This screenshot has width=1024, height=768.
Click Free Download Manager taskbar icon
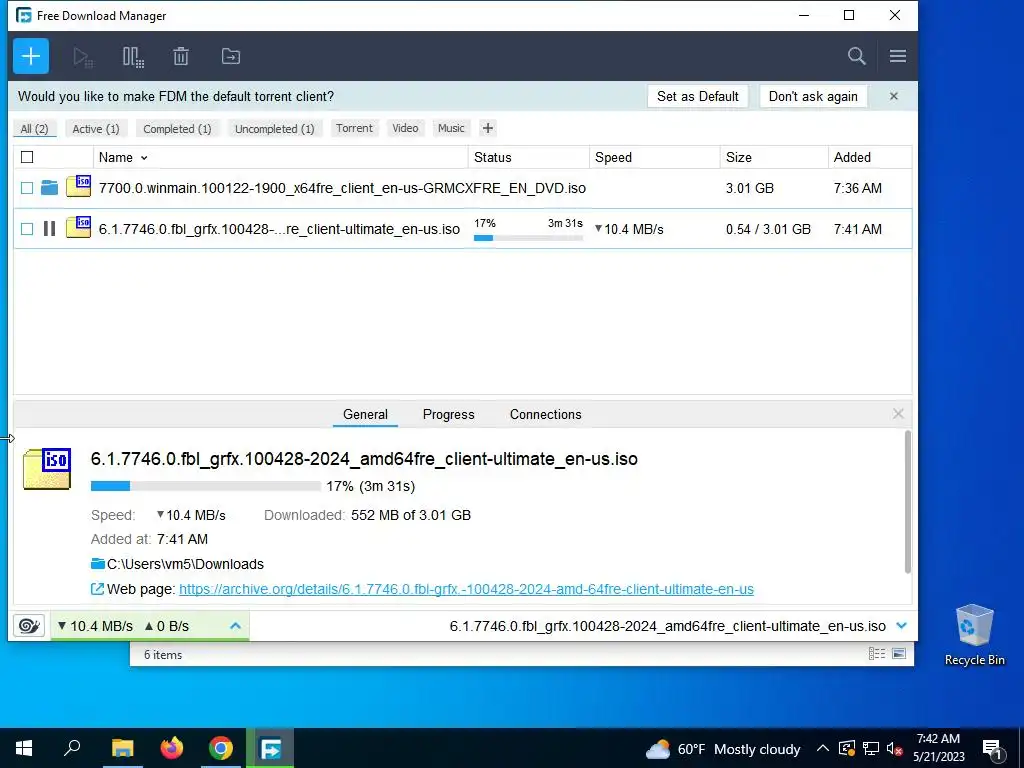270,748
